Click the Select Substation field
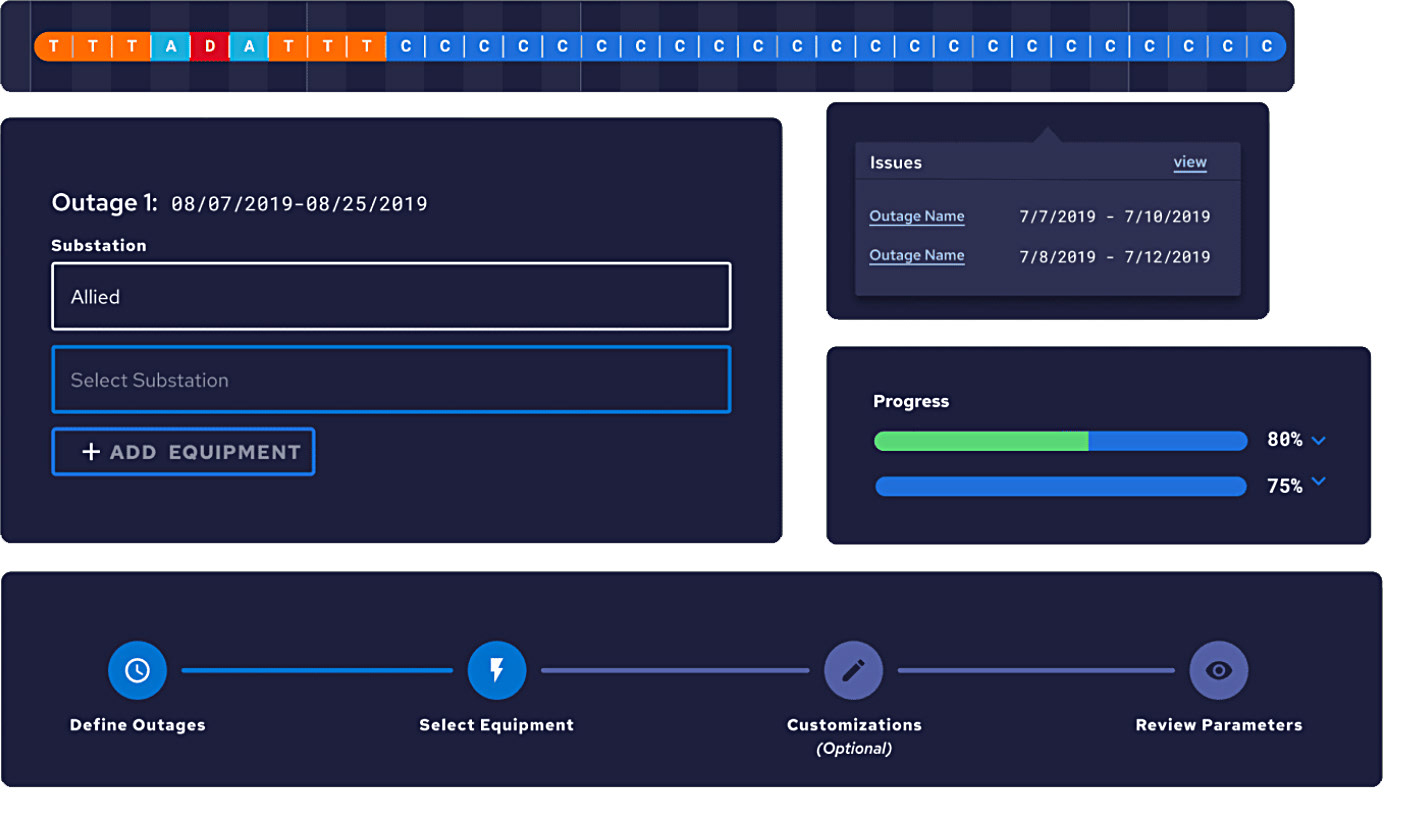 [x=391, y=380]
